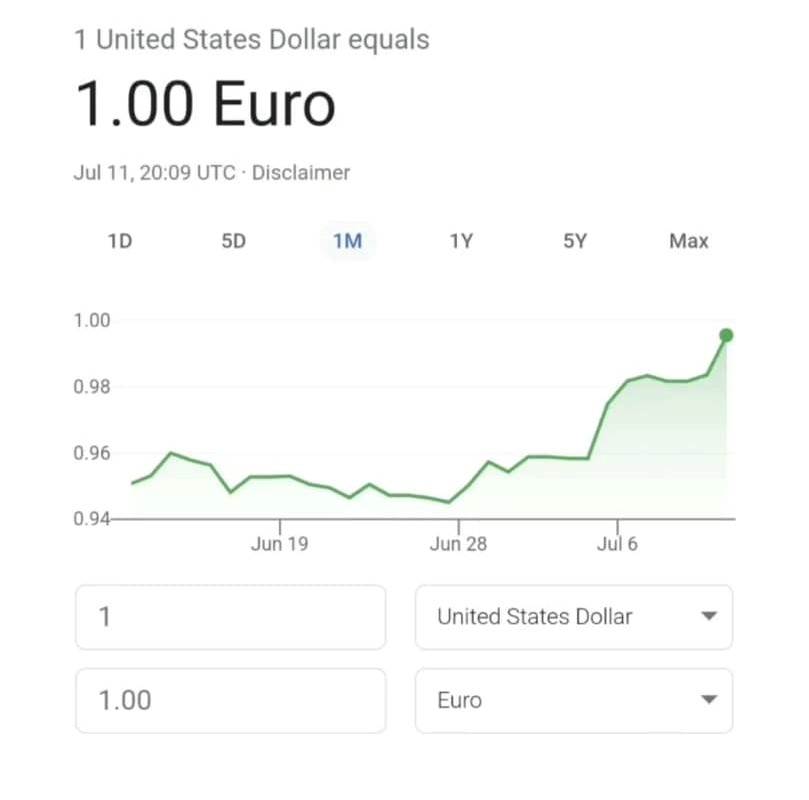Click the converted amount field showing 1.00
This screenshot has height=800, width=809.
pyautogui.click(x=230, y=700)
